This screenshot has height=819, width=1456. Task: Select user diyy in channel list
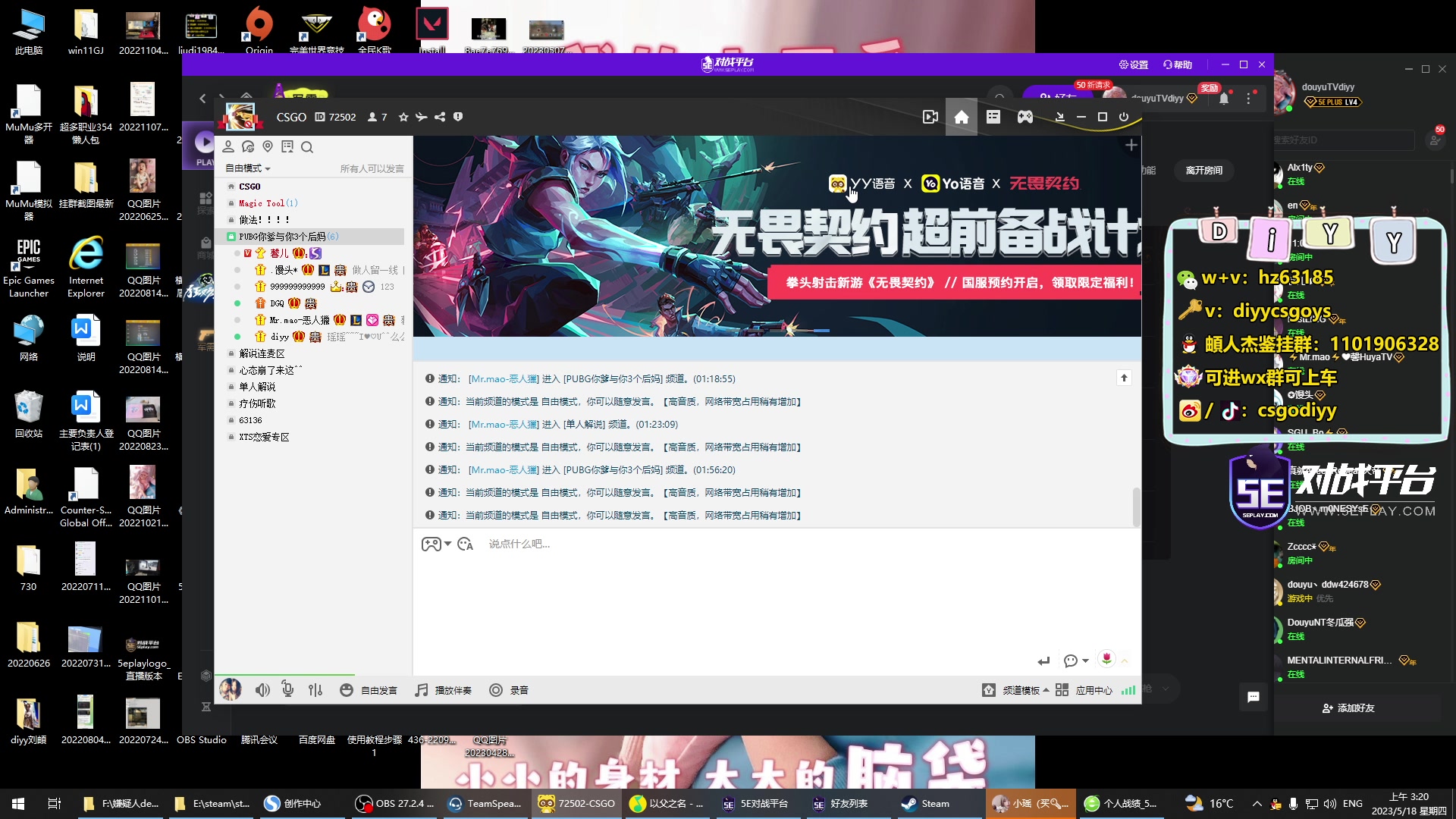[280, 337]
